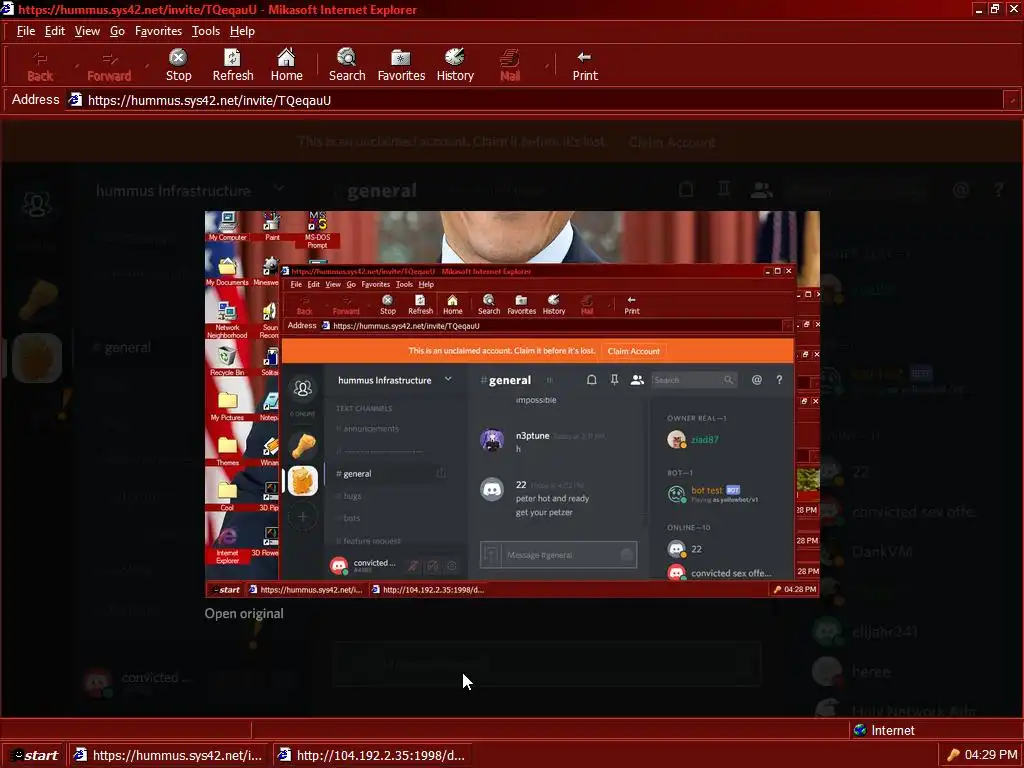The height and width of the screenshot is (768, 1024).
Task: Switch to the hummus.sys42.net taskbar window
Action: [x=170, y=755]
